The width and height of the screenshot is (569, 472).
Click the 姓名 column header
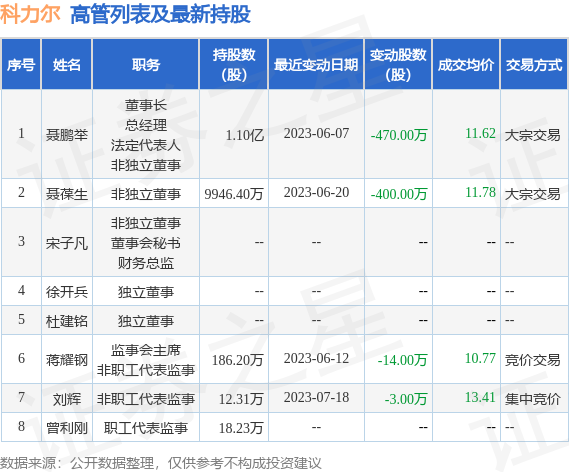pos(67,65)
